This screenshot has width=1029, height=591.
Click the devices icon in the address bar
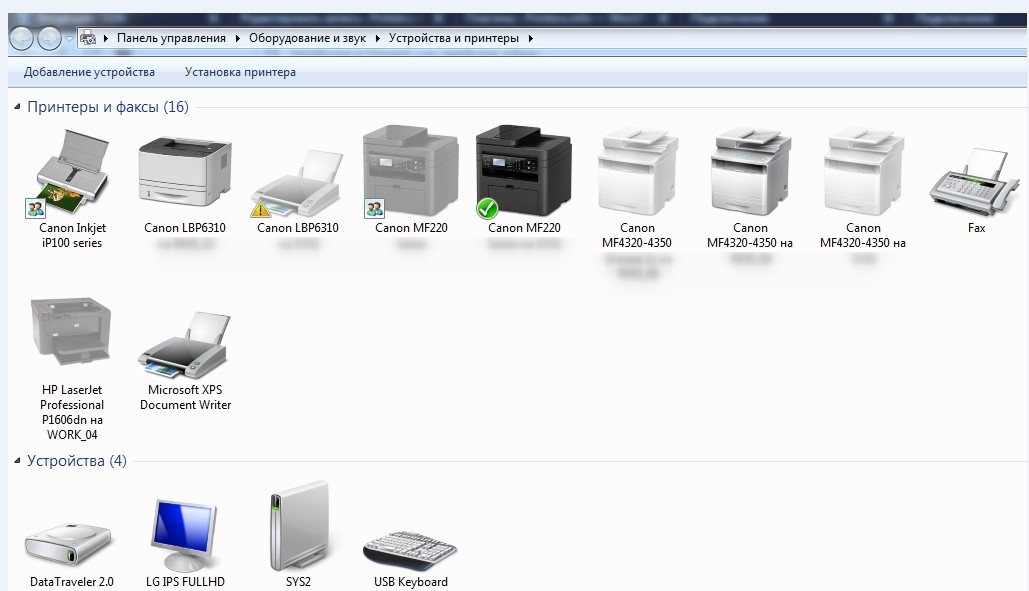tap(88, 39)
